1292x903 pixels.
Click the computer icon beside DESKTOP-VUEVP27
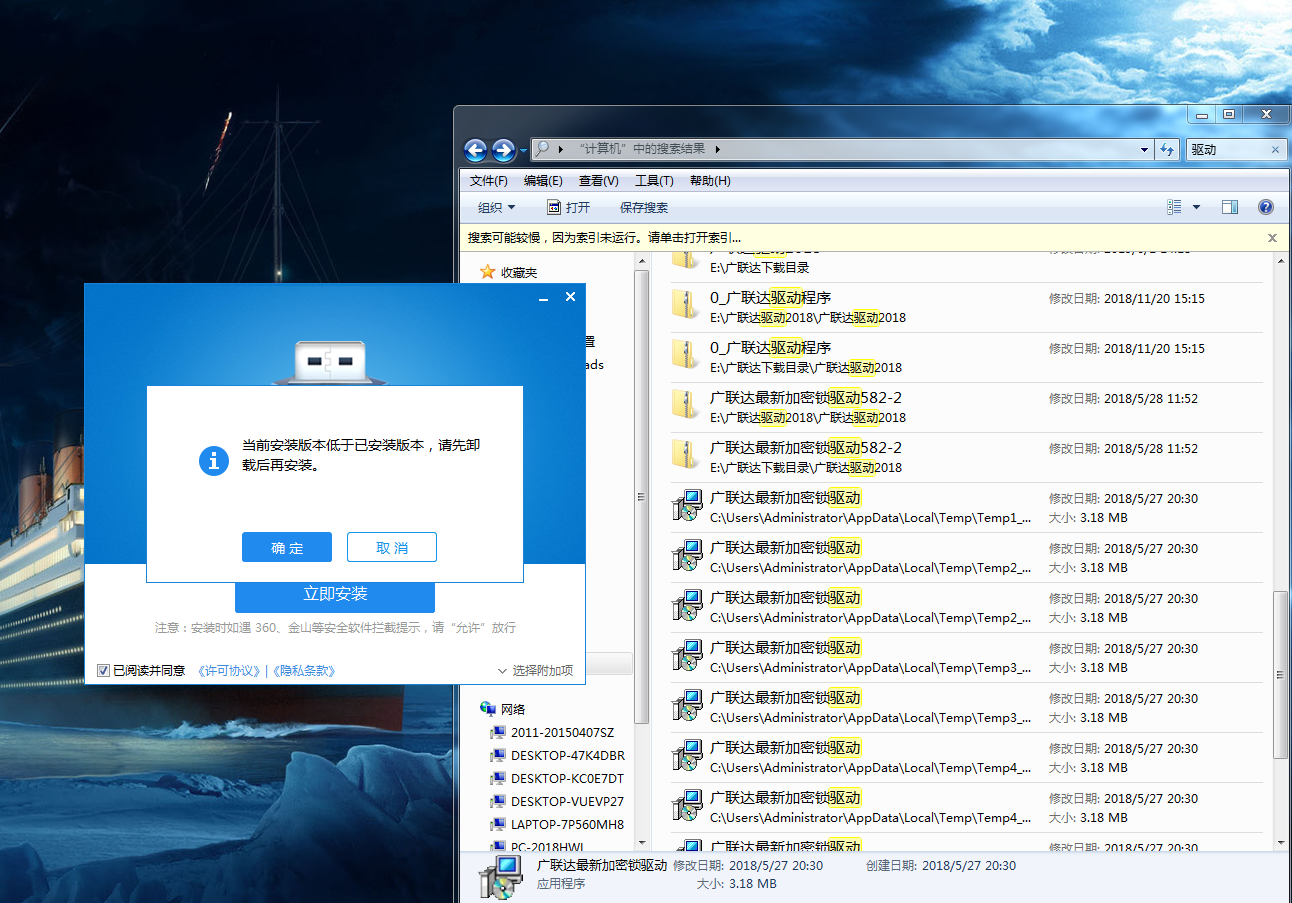coord(498,802)
